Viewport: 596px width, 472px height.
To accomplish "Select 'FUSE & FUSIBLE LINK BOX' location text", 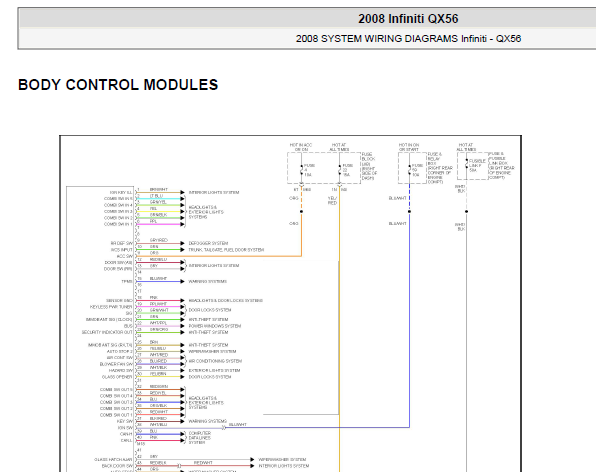I will point(501,166).
